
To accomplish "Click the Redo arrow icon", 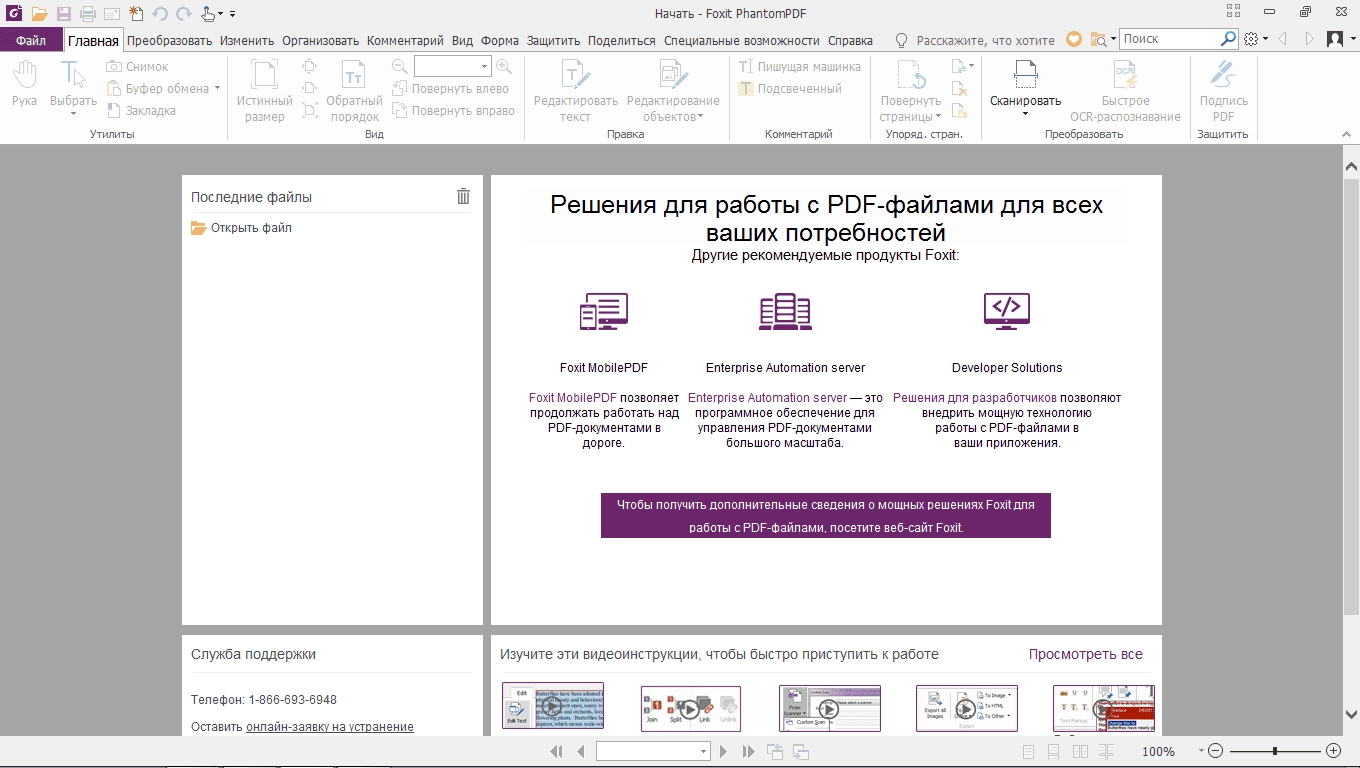I will [184, 14].
